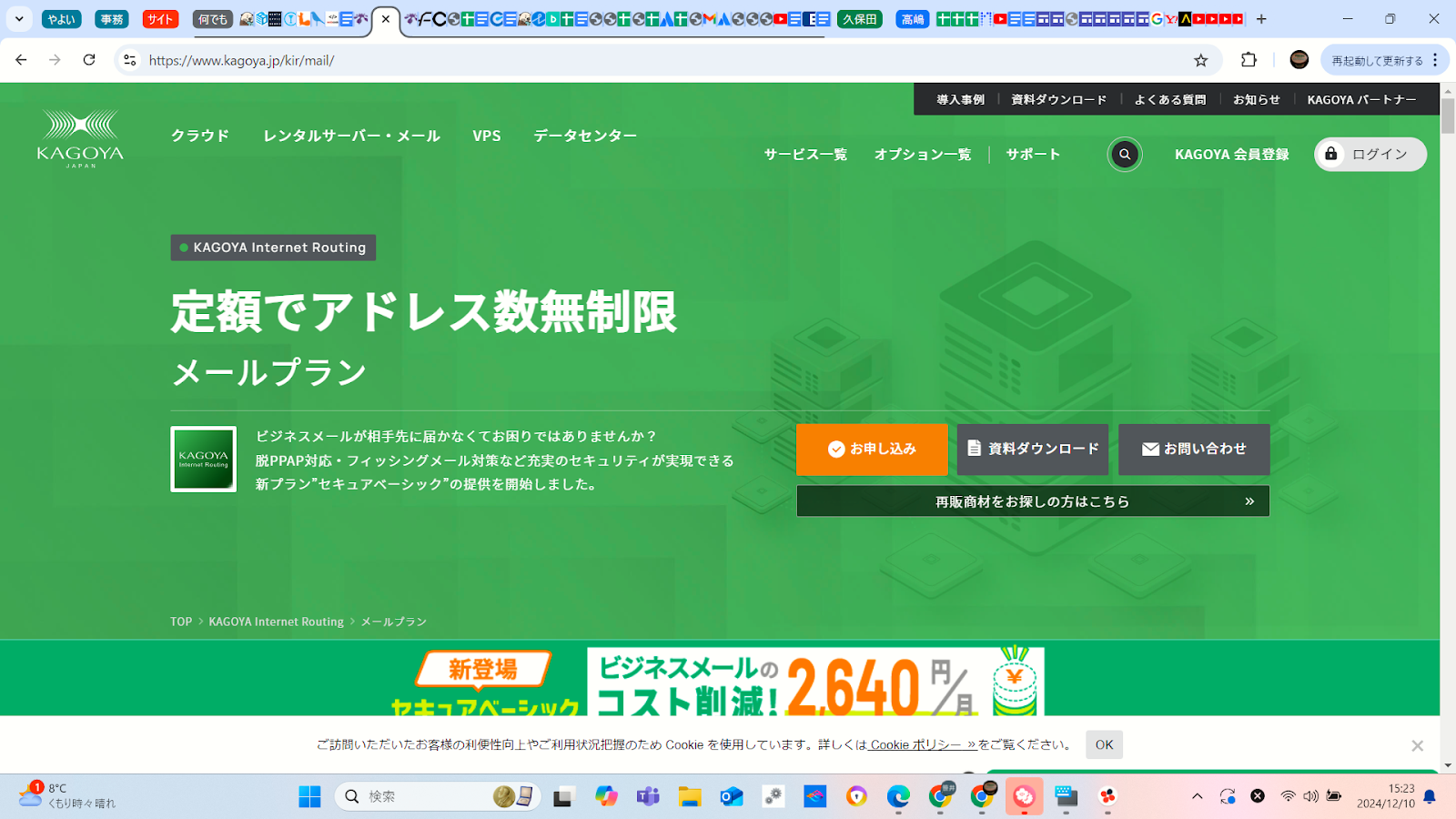Click the お問い合わせ button
Screen dimensions: 1456x819
[x=1194, y=450]
